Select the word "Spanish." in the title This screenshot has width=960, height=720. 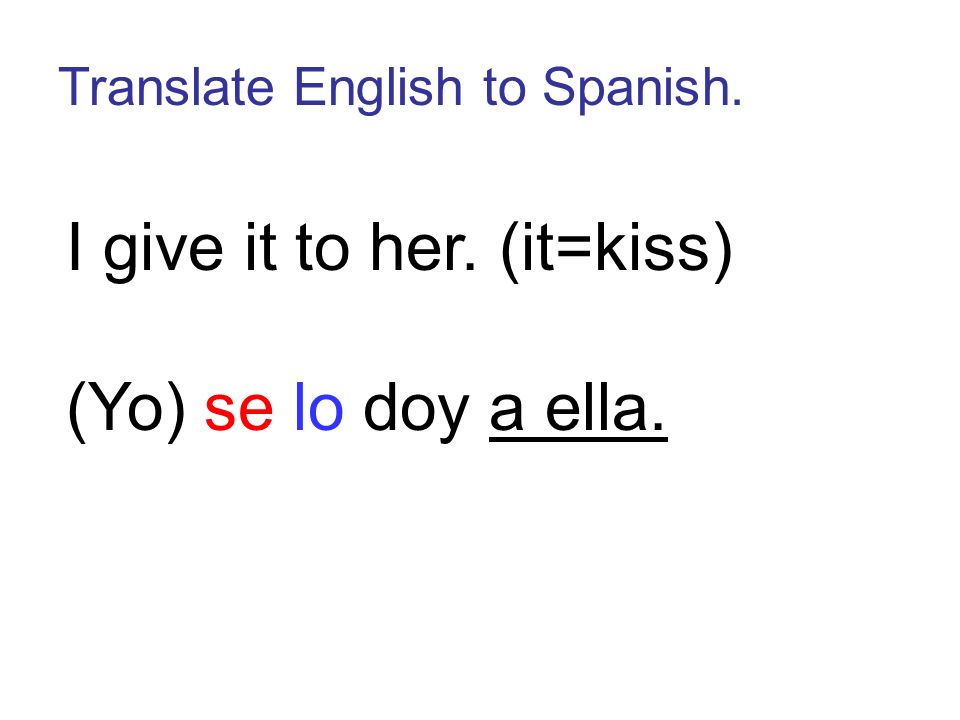643,91
